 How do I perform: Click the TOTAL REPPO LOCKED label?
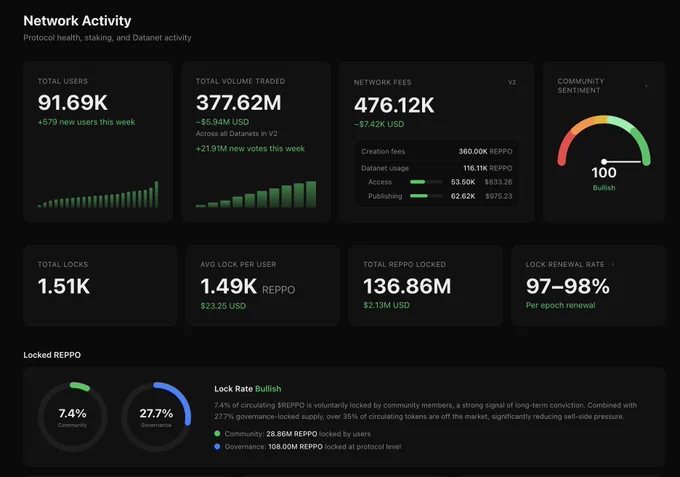click(404, 264)
